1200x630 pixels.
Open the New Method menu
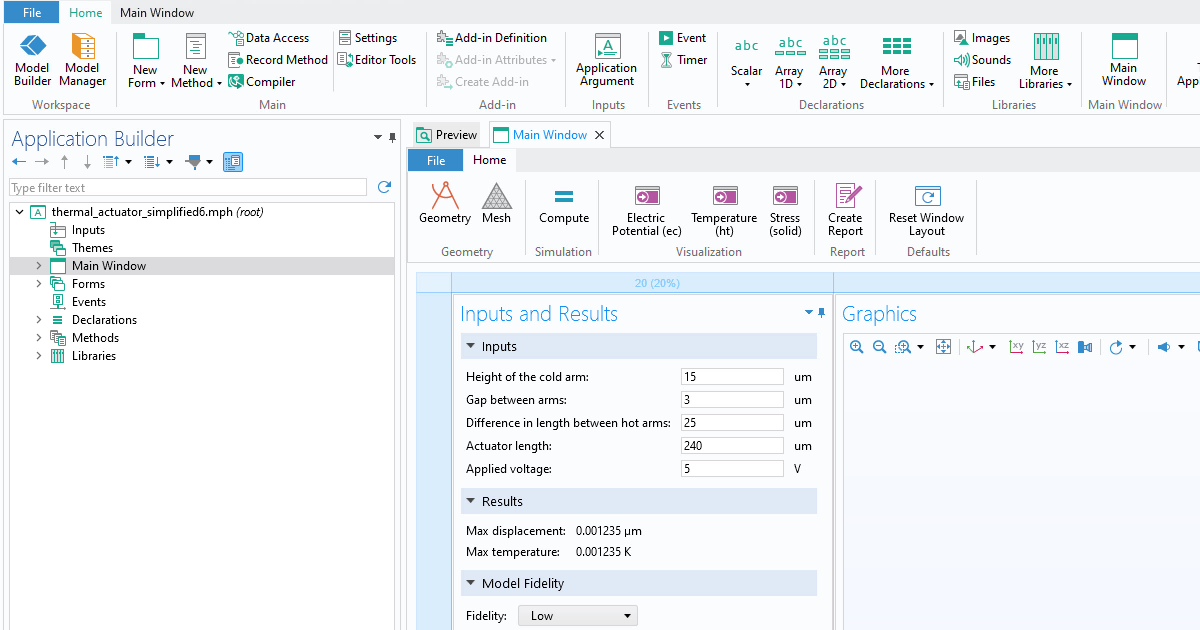pyautogui.click(x=196, y=60)
